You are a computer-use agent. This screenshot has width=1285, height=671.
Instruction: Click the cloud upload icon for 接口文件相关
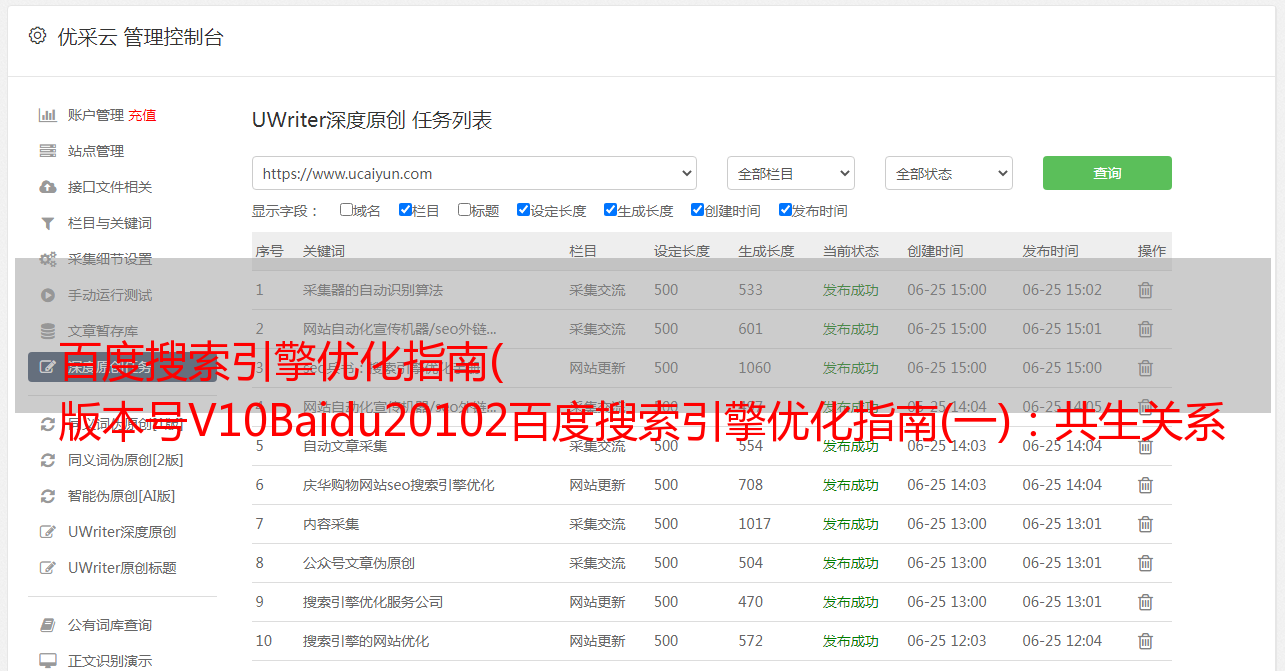pyautogui.click(x=47, y=187)
